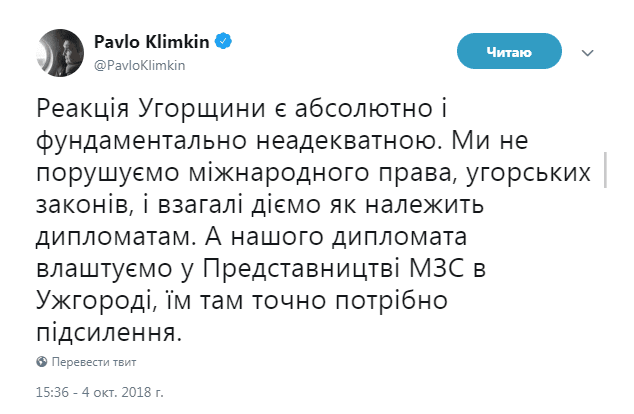
Task: Open the "Pavlo Klimkin" display name link
Action: pos(152,42)
